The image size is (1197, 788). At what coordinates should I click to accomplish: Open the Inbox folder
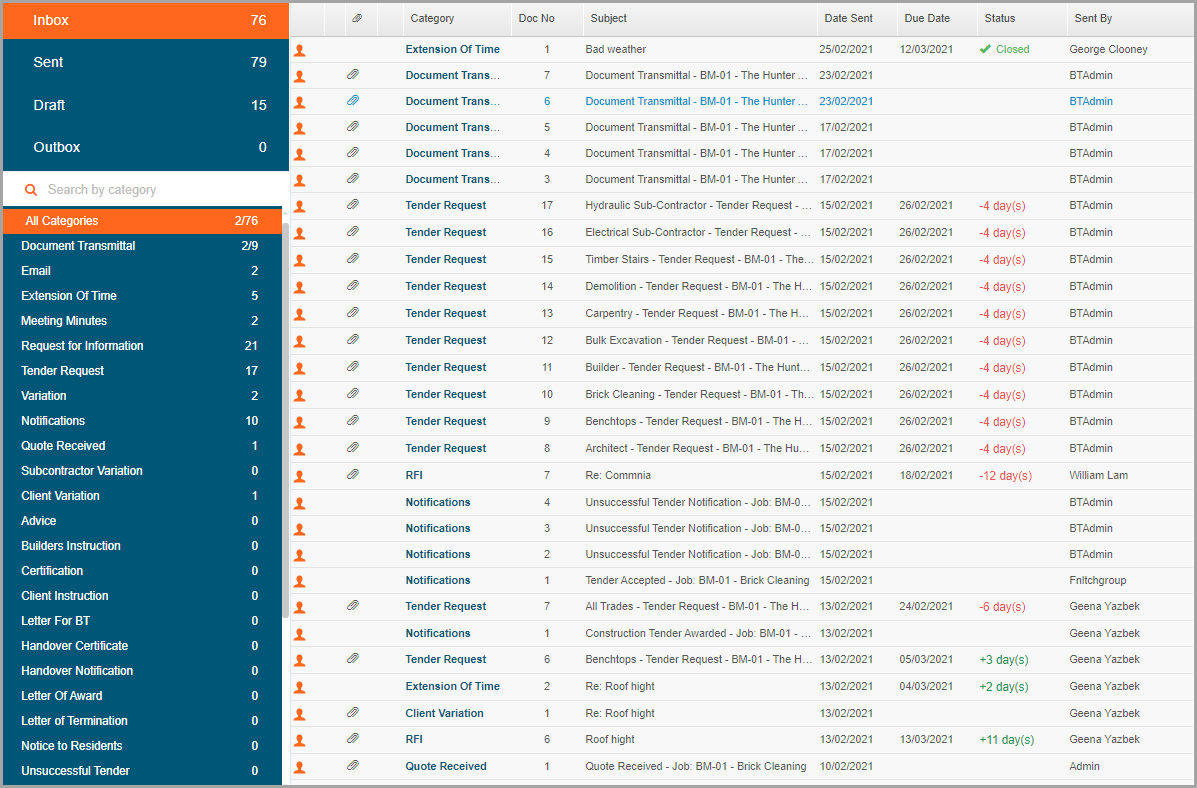146,21
